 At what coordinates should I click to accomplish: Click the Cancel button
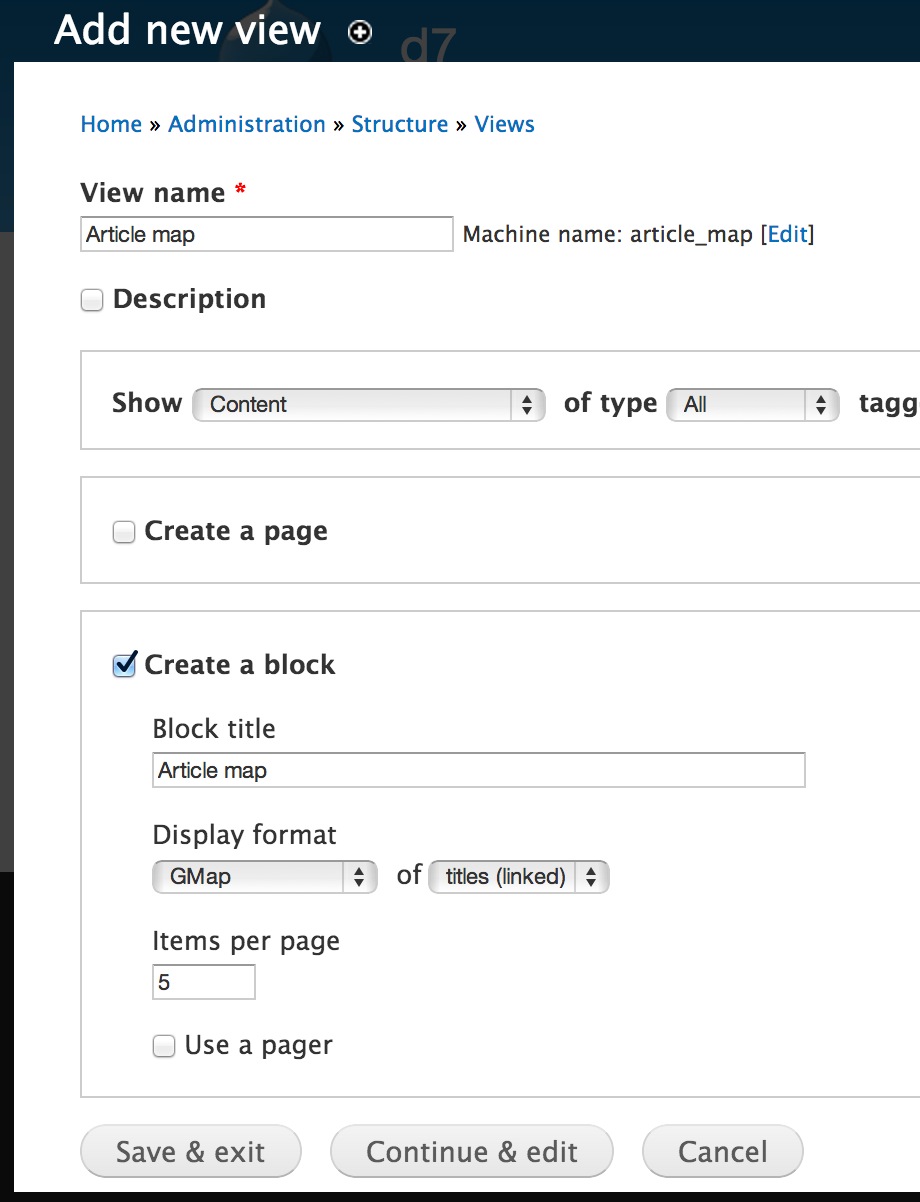point(722,1151)
